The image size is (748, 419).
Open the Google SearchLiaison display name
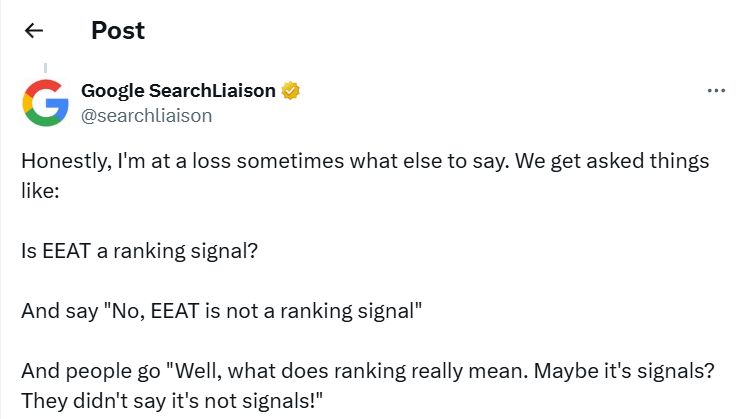[x=178, y=91]
